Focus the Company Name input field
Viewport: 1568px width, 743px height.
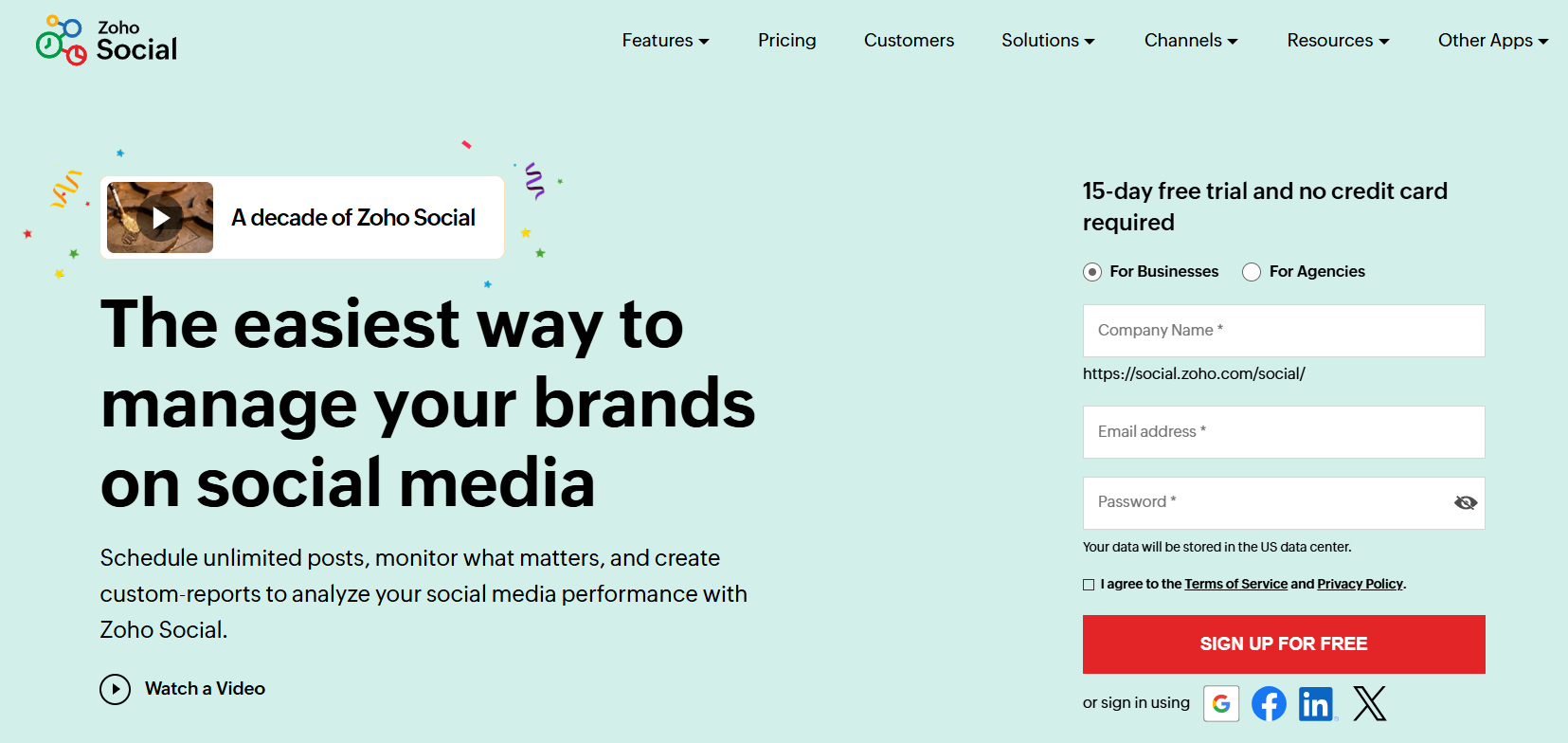coord(1284,331)
